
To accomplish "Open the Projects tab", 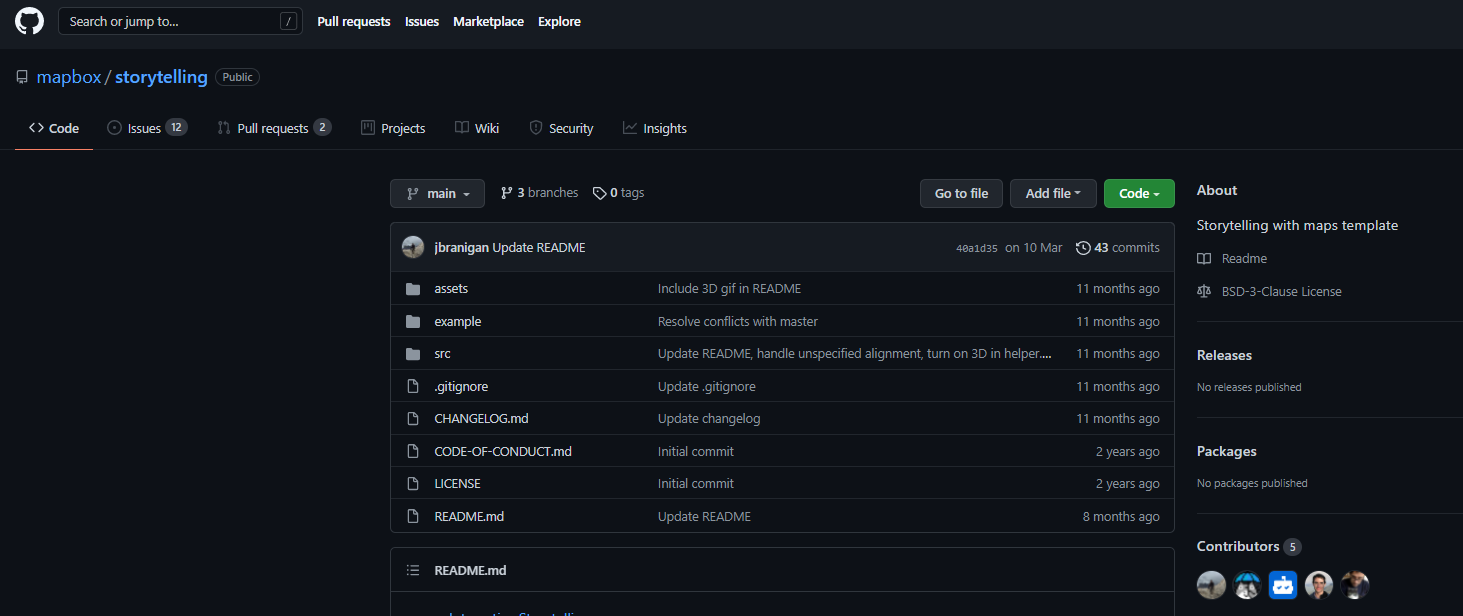I will coord(393,128).
